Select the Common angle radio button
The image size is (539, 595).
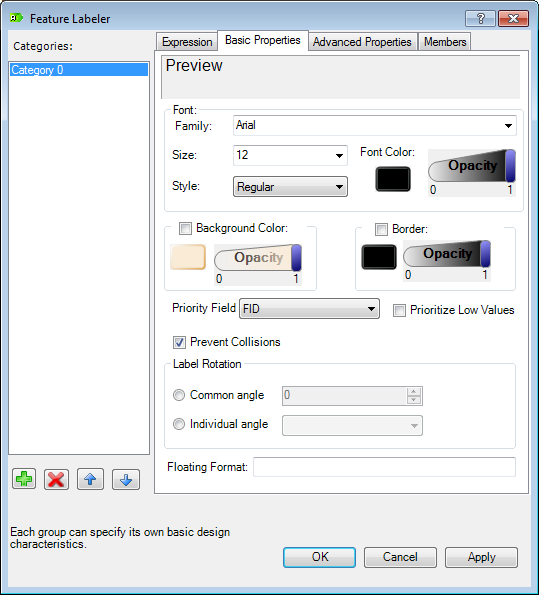(x=179, y=395)
